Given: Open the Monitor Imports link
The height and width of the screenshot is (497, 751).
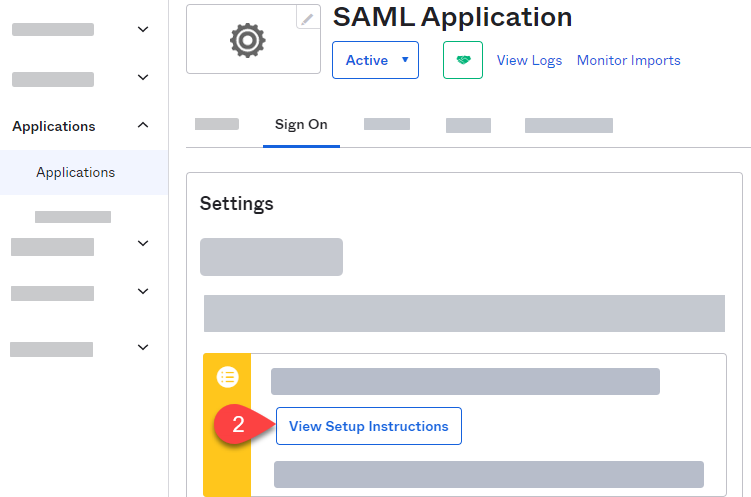Looking at the screenshot, I should coord(628,60).
